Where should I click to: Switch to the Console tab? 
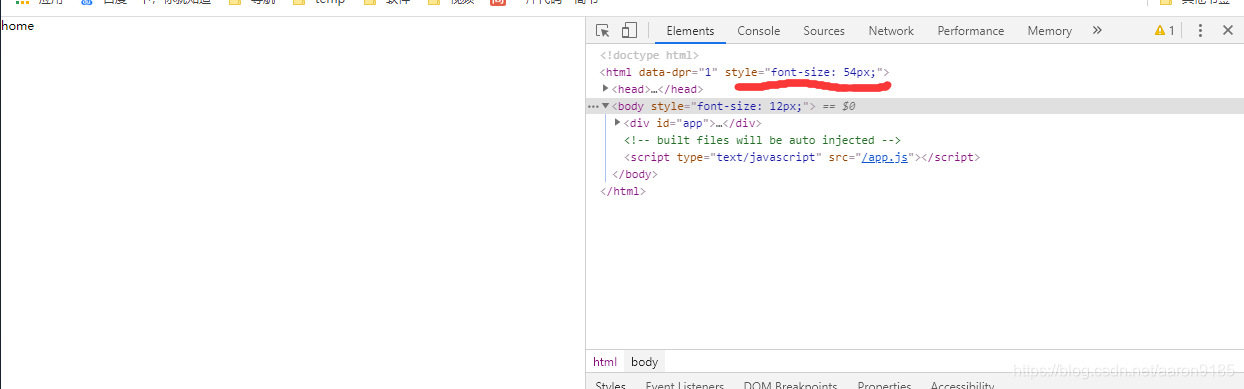point(759,31)
